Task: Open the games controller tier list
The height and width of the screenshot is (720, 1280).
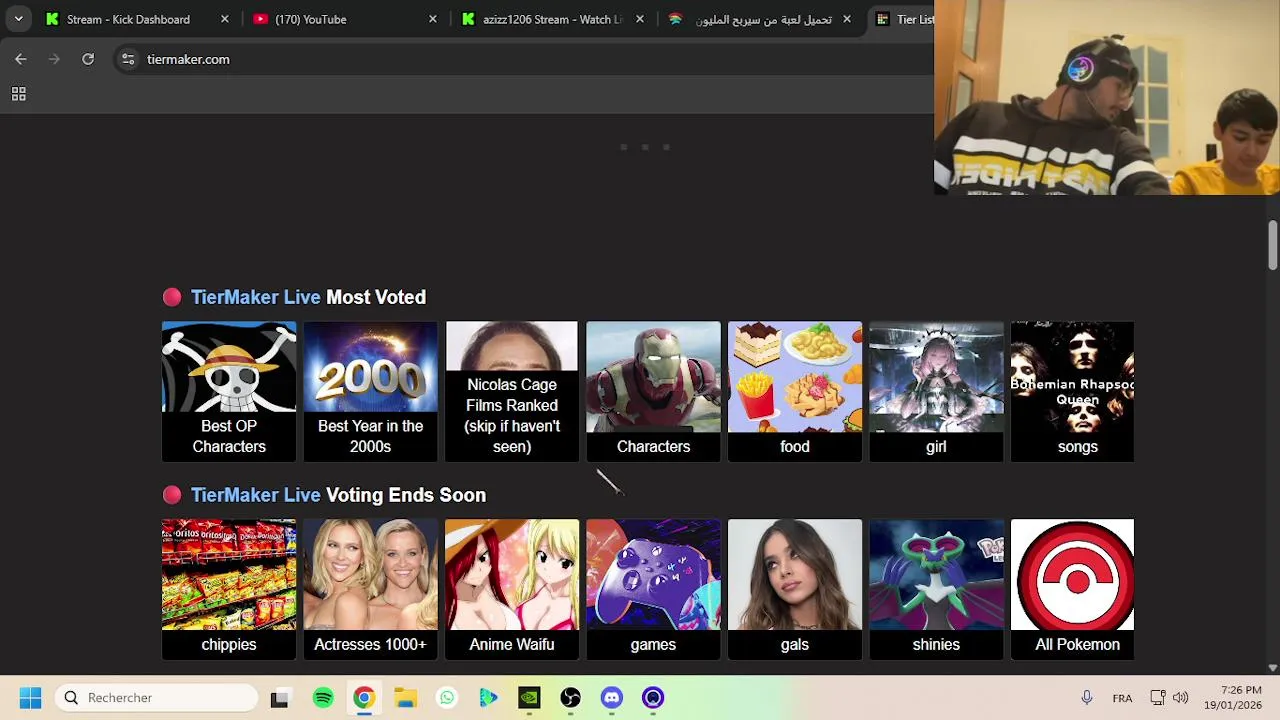Action: pyautogui.click(x=653, y=589)
